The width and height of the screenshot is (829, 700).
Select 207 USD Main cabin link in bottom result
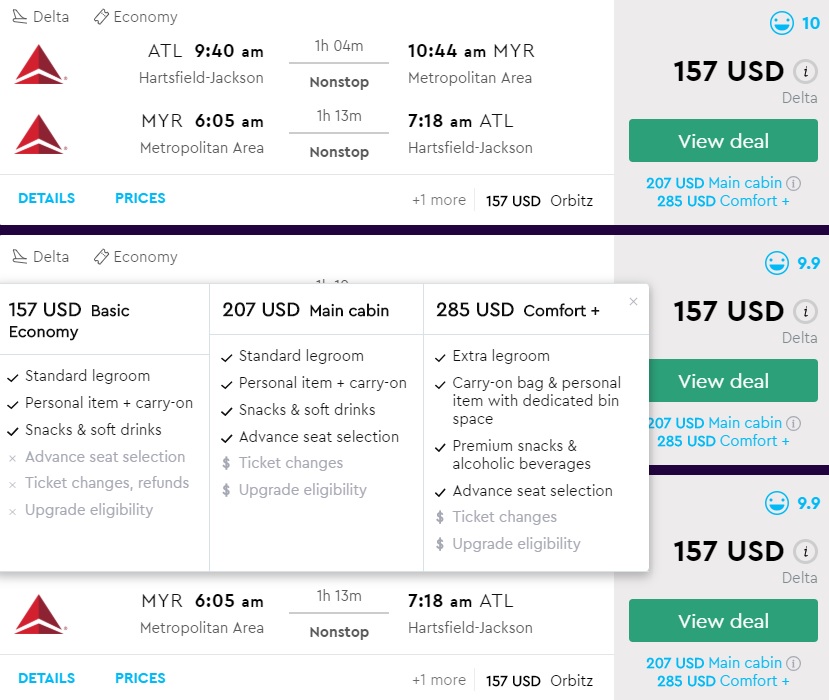pos(714,663)
